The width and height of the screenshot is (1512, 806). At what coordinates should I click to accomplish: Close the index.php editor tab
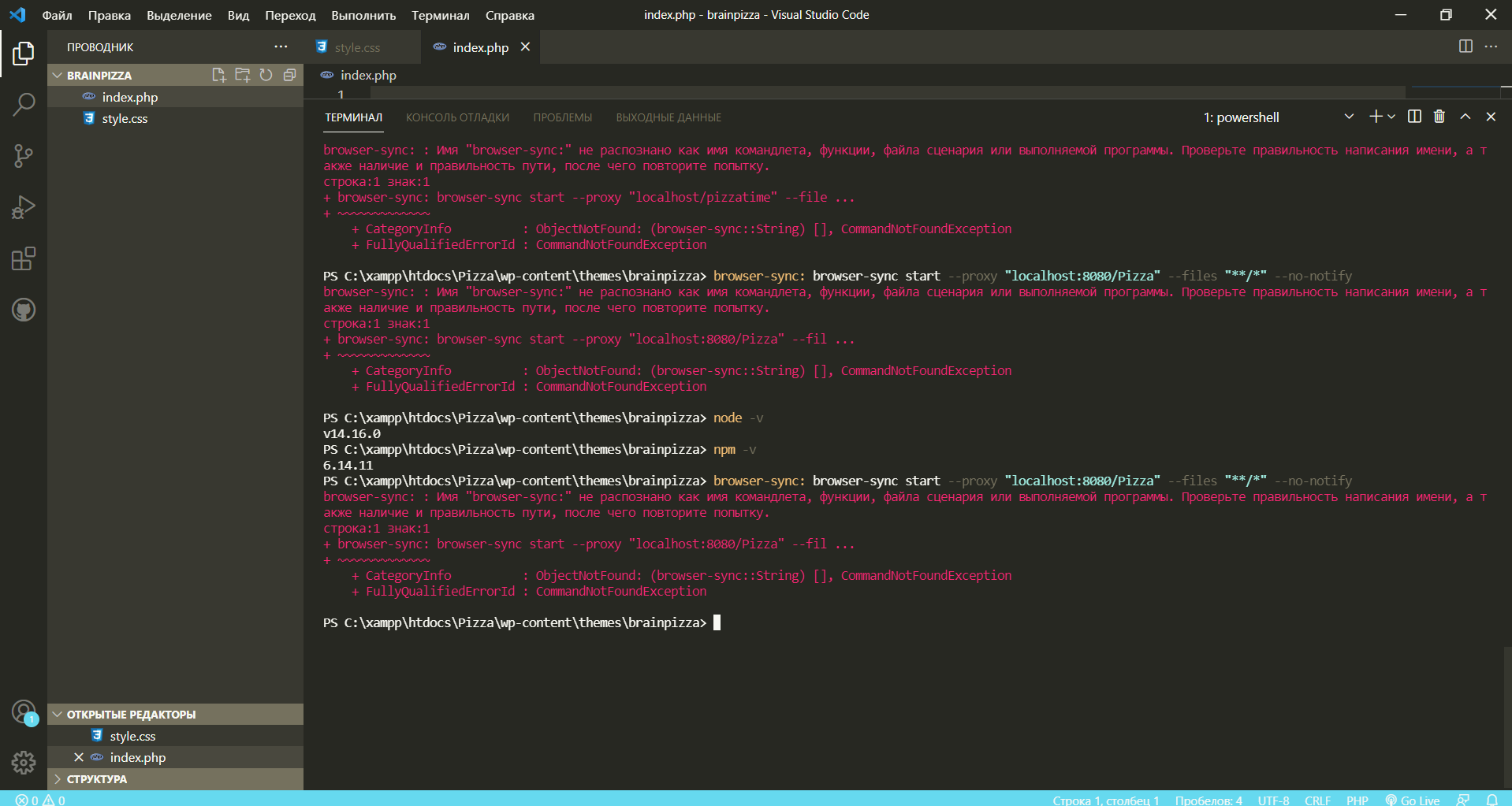pos(525,47)
